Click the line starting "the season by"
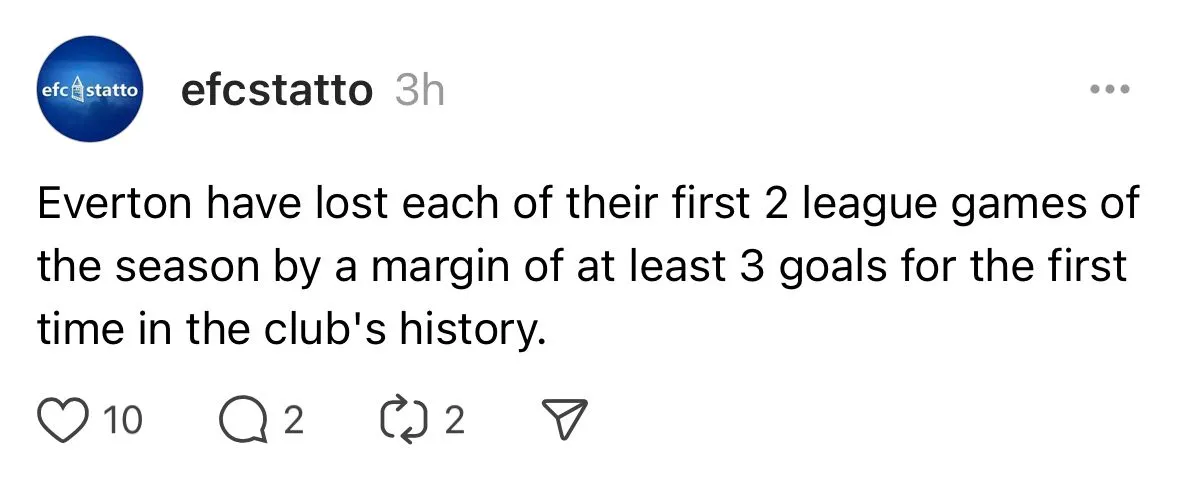 [x=582, y=267]
